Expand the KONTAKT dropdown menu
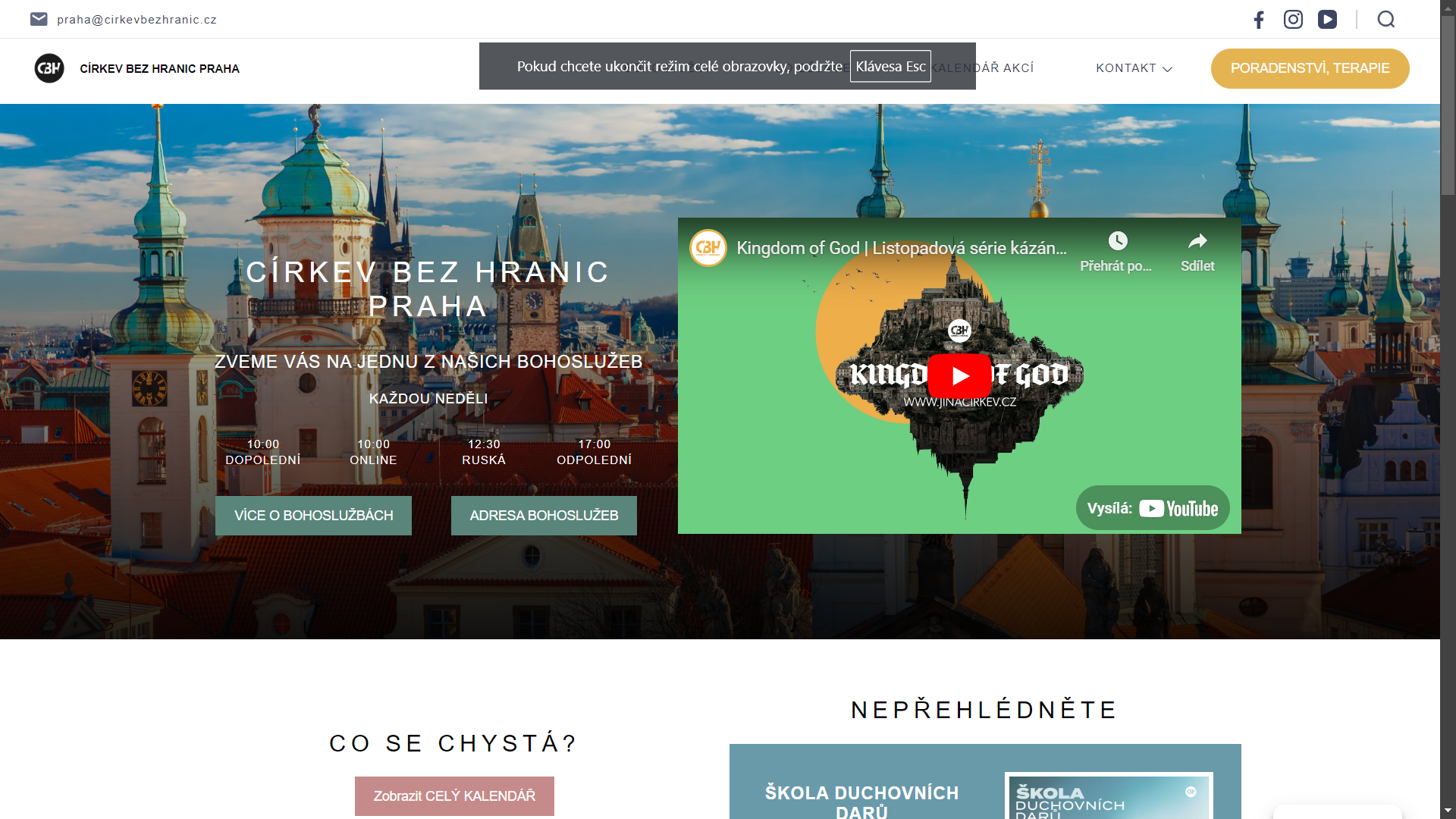 pos(1134,68)
